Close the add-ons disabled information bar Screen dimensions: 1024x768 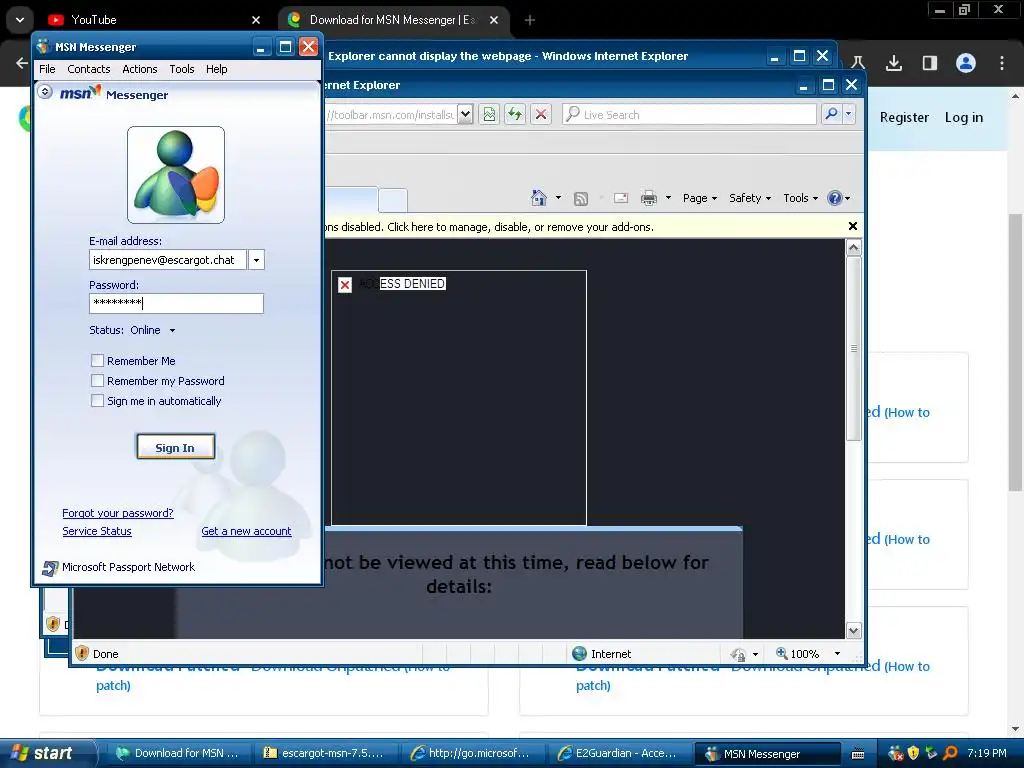tap(852, 226)
